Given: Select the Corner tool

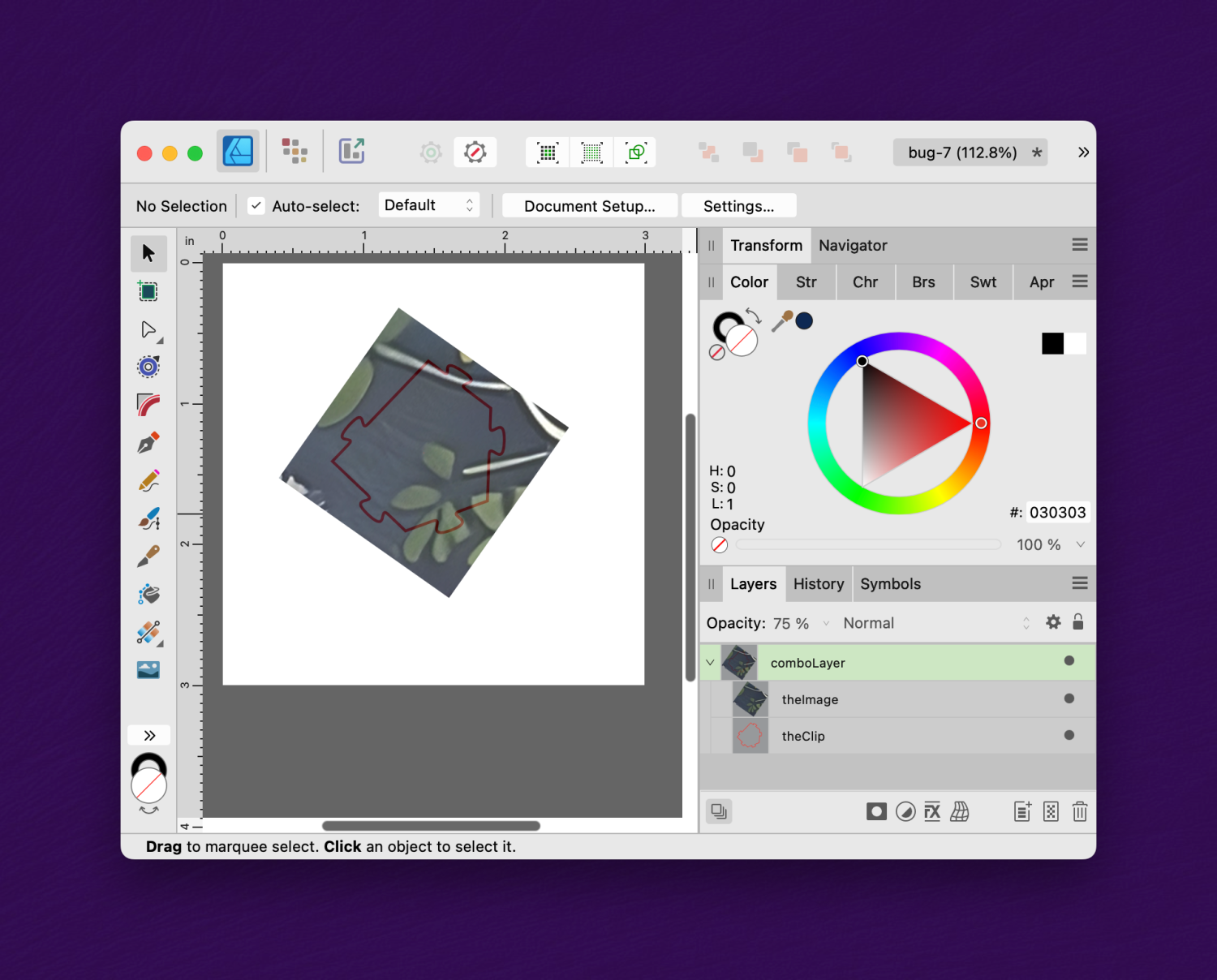Looking at the screenshot, I should coord(148,404).
